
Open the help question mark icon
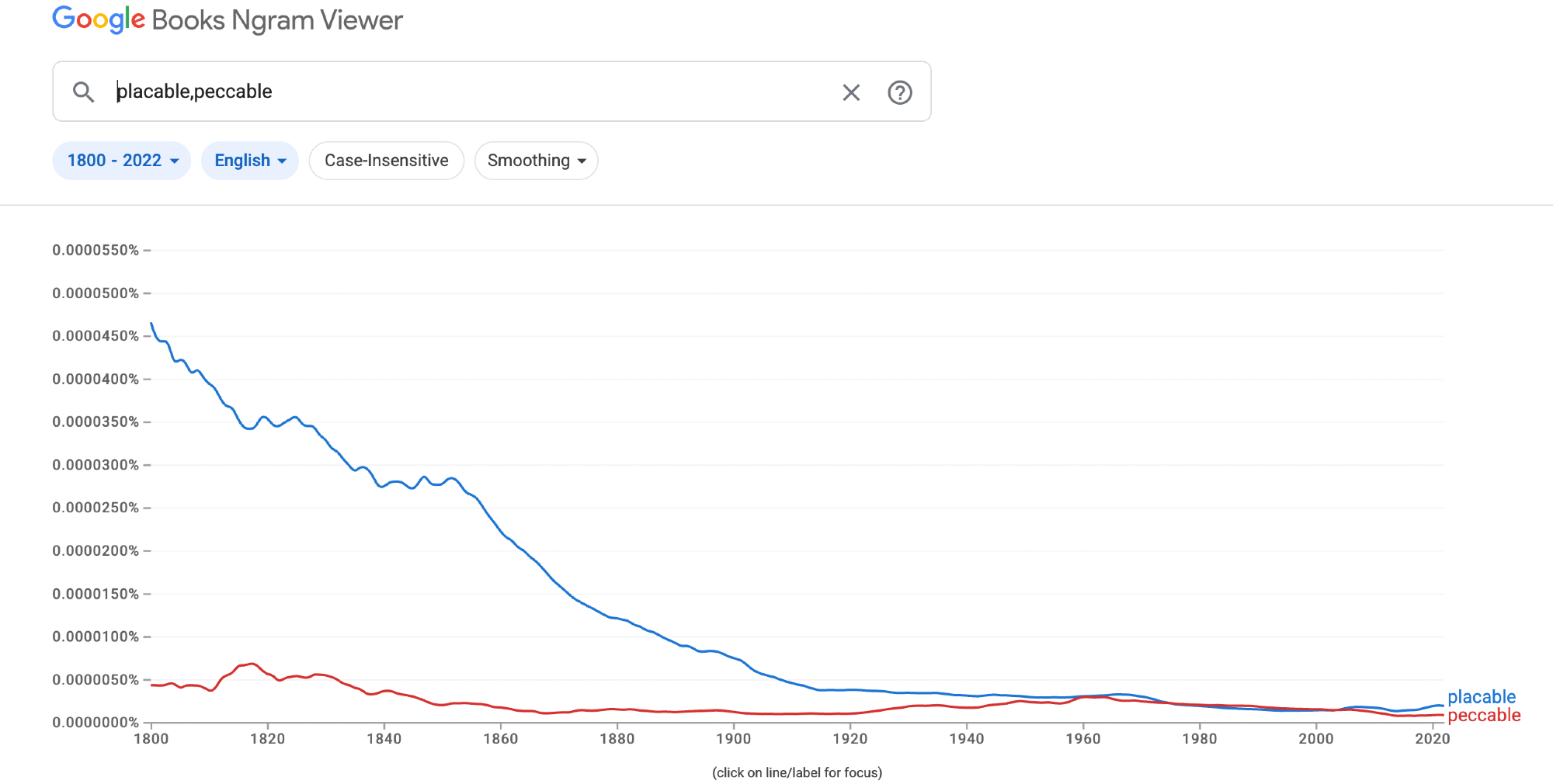(899, 93)
